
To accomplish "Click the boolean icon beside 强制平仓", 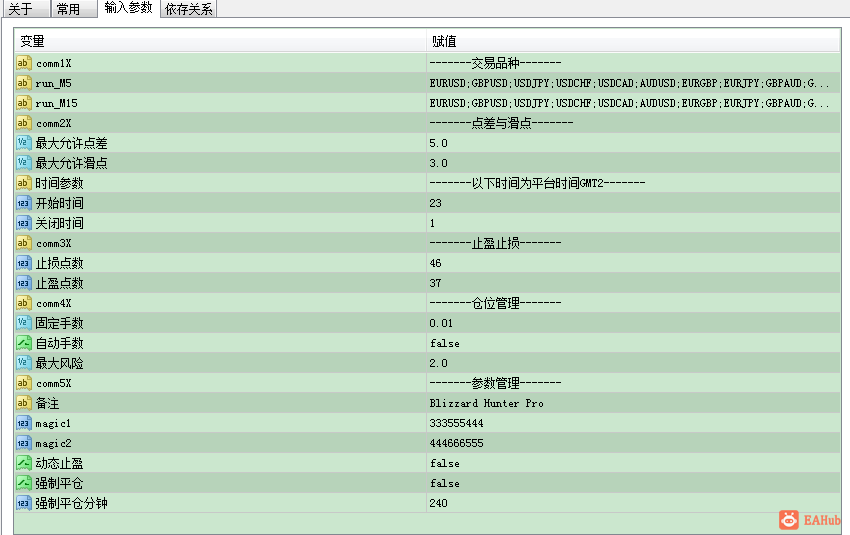I will pyautogui.click(x=23, y=483).
